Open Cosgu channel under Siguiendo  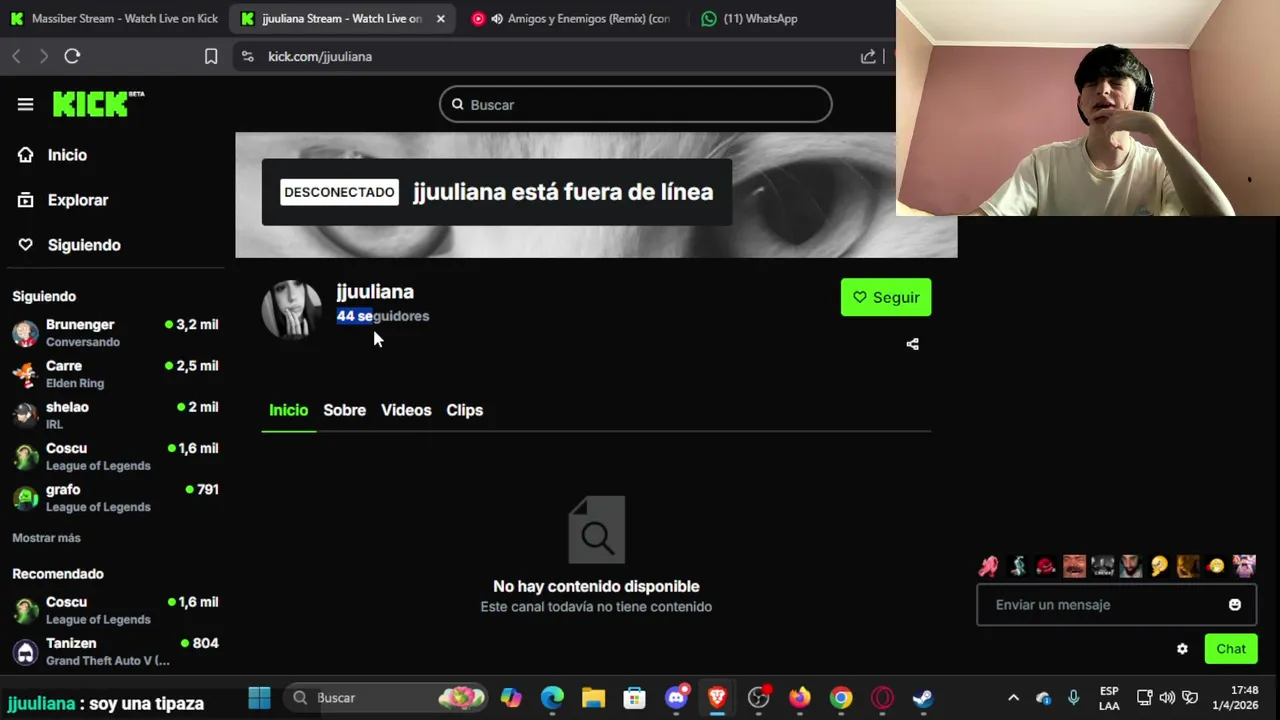pos(115,456)
